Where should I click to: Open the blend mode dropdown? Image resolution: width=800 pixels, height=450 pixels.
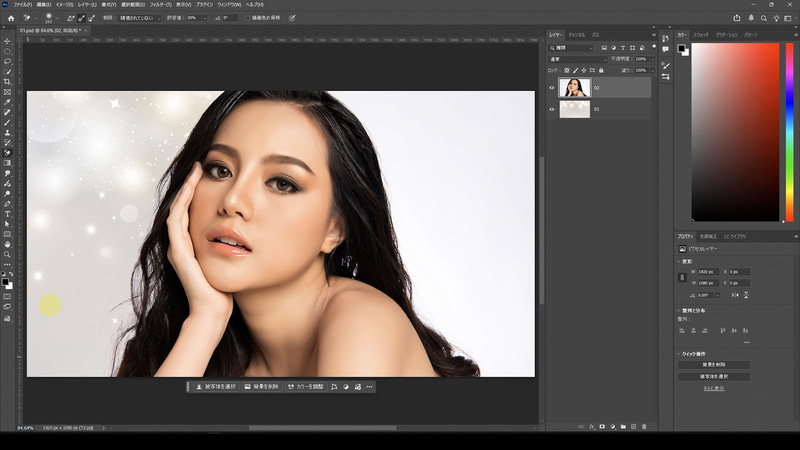(x=578, y=59)
